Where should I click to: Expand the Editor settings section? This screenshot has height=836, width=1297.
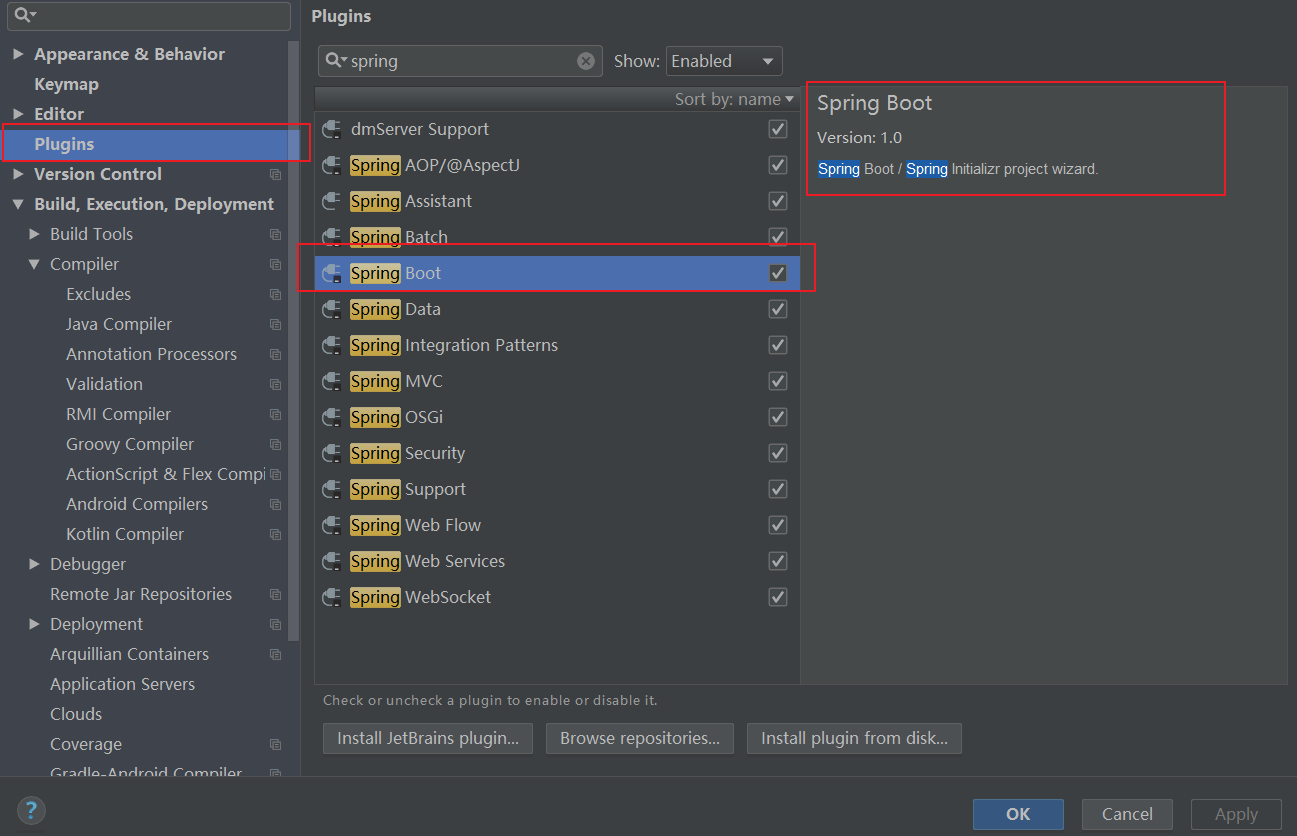(x=18, y=114)
